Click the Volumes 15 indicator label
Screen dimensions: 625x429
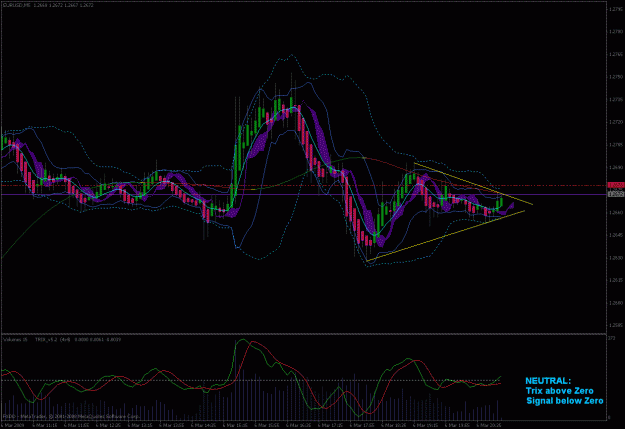coord(15,340)
